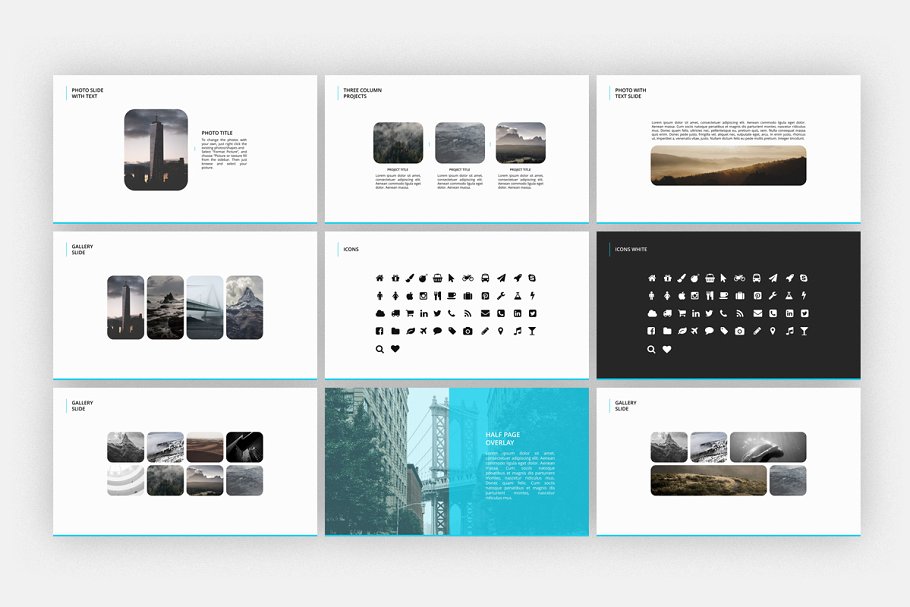Screen dimensions: 910x607
Task: Select the white airplane icon on dark slide
Action: (x=694, y=331)
